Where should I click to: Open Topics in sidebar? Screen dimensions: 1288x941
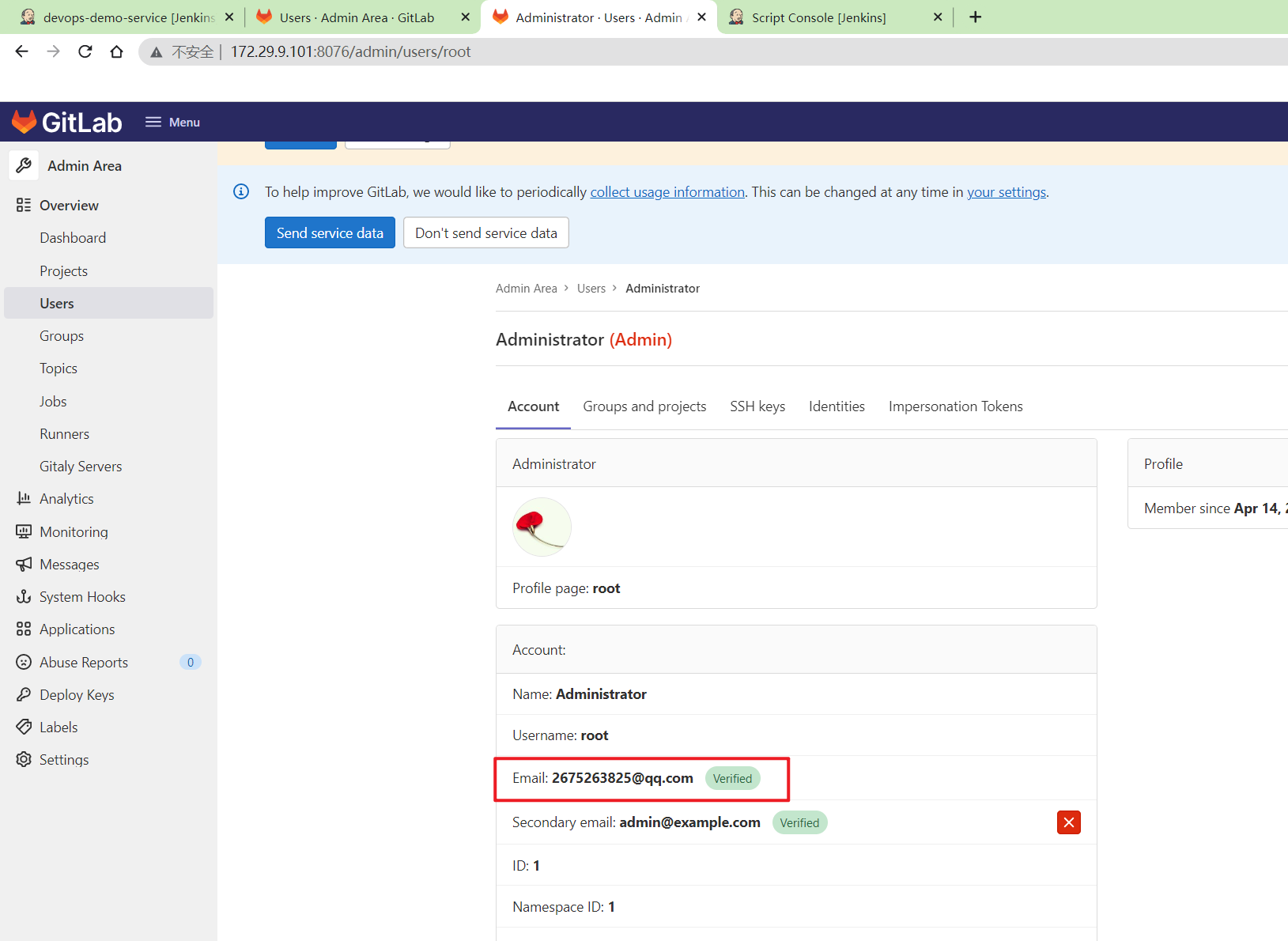[59, 368]
